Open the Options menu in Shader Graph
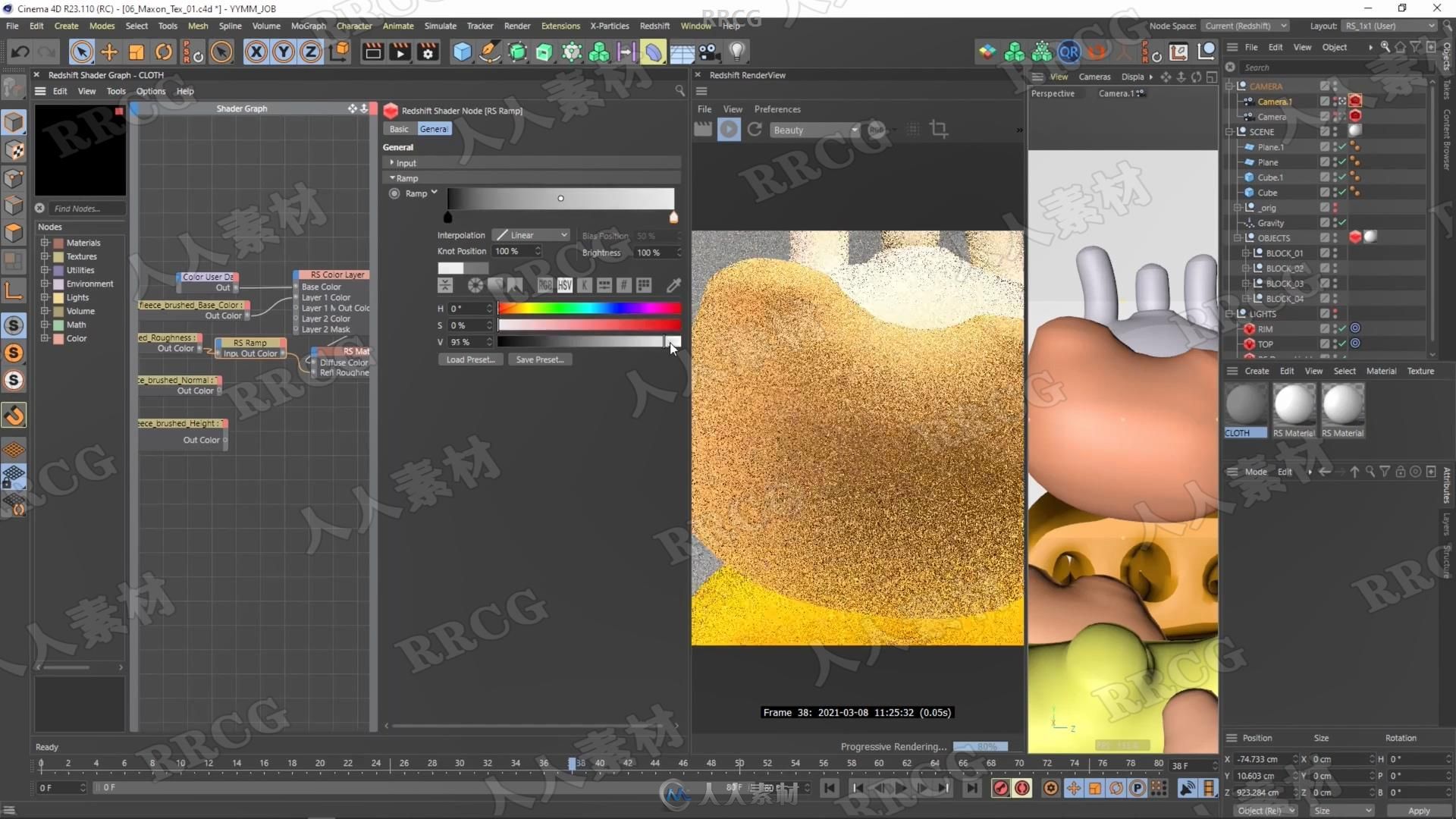The height and width of the screenshot is (819, 1456). [x=151, y=91]
